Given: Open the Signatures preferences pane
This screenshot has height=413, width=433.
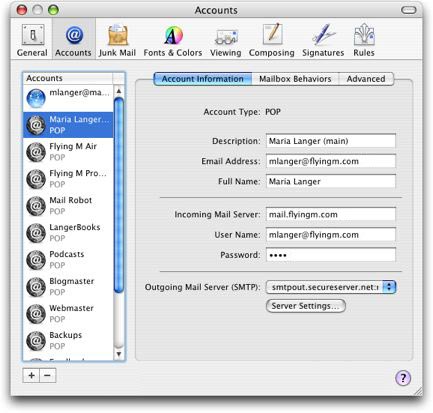Looking at the screenshot, I should tap(323, 40).
